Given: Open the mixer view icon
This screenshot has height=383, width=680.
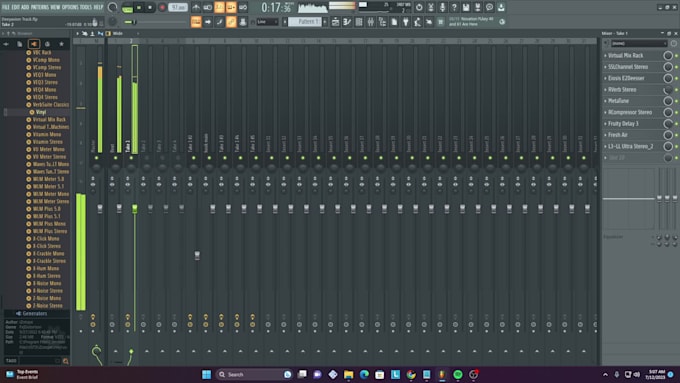Looking at the screenshot, I should (370, 22).
